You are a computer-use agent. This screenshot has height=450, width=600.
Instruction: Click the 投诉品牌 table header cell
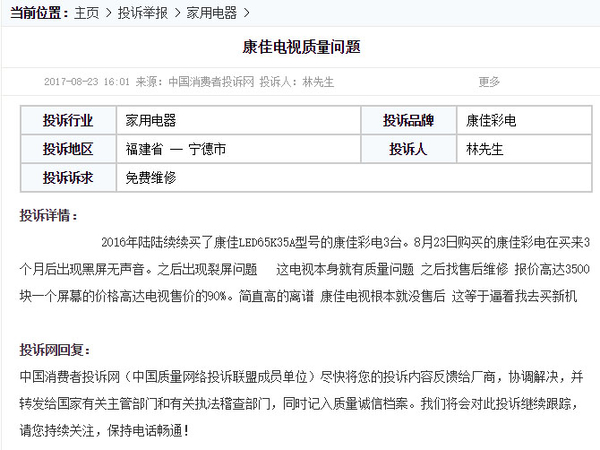tap(409, 120)
